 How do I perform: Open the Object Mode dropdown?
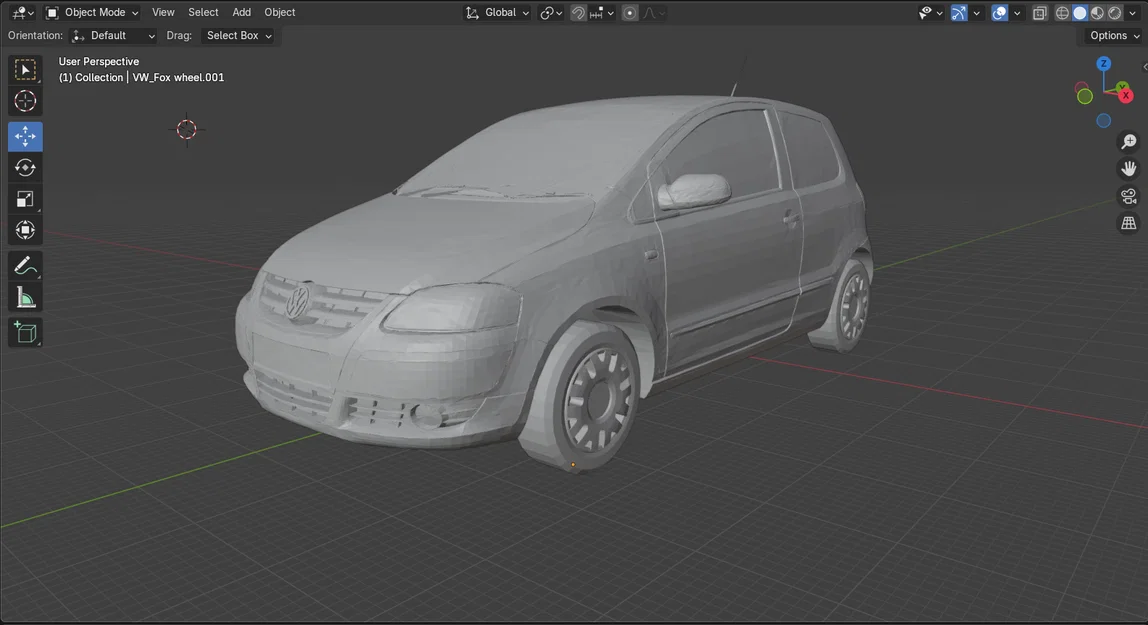click(x=95, y=12)
